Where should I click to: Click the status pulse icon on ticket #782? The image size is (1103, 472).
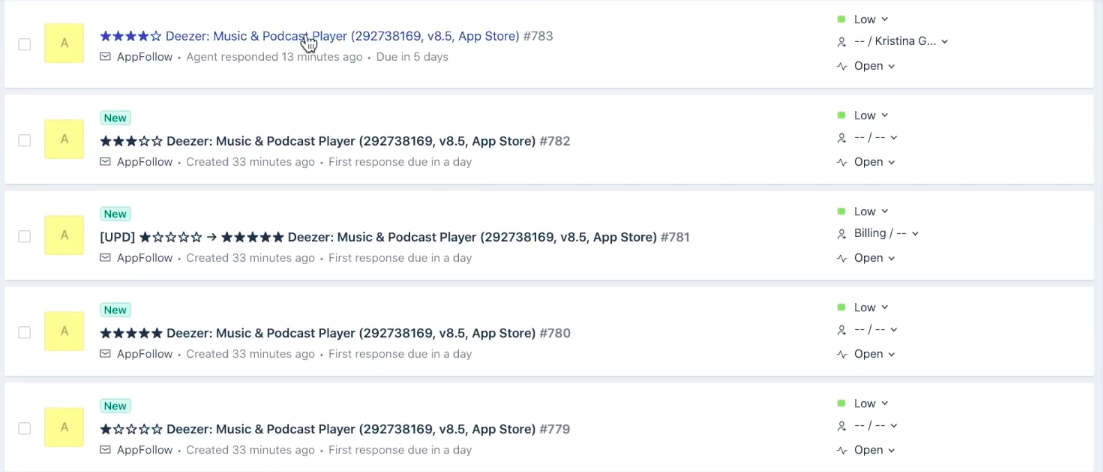pos(841,162)
